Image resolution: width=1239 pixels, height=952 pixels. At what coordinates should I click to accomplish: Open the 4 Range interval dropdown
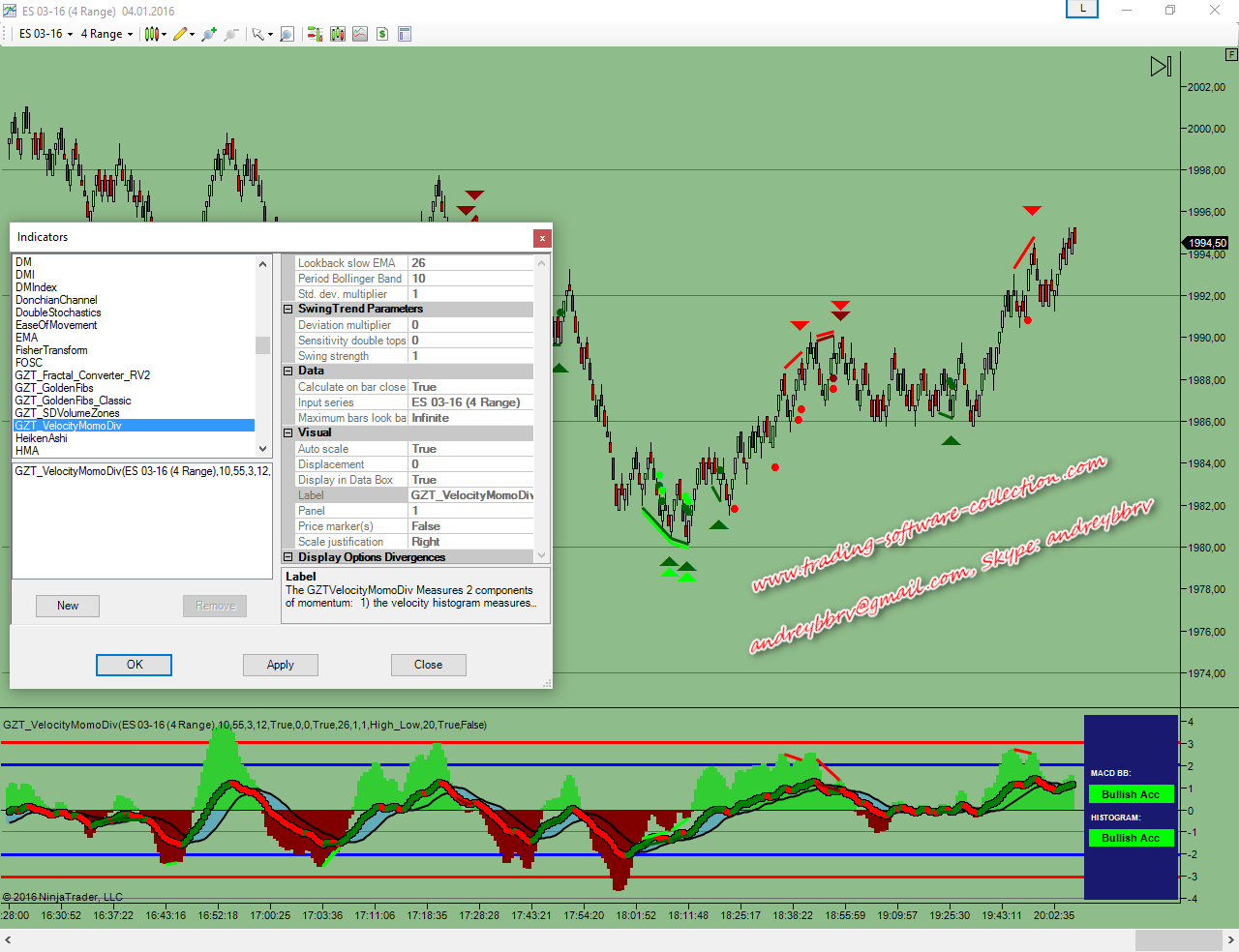coord(106,34)
